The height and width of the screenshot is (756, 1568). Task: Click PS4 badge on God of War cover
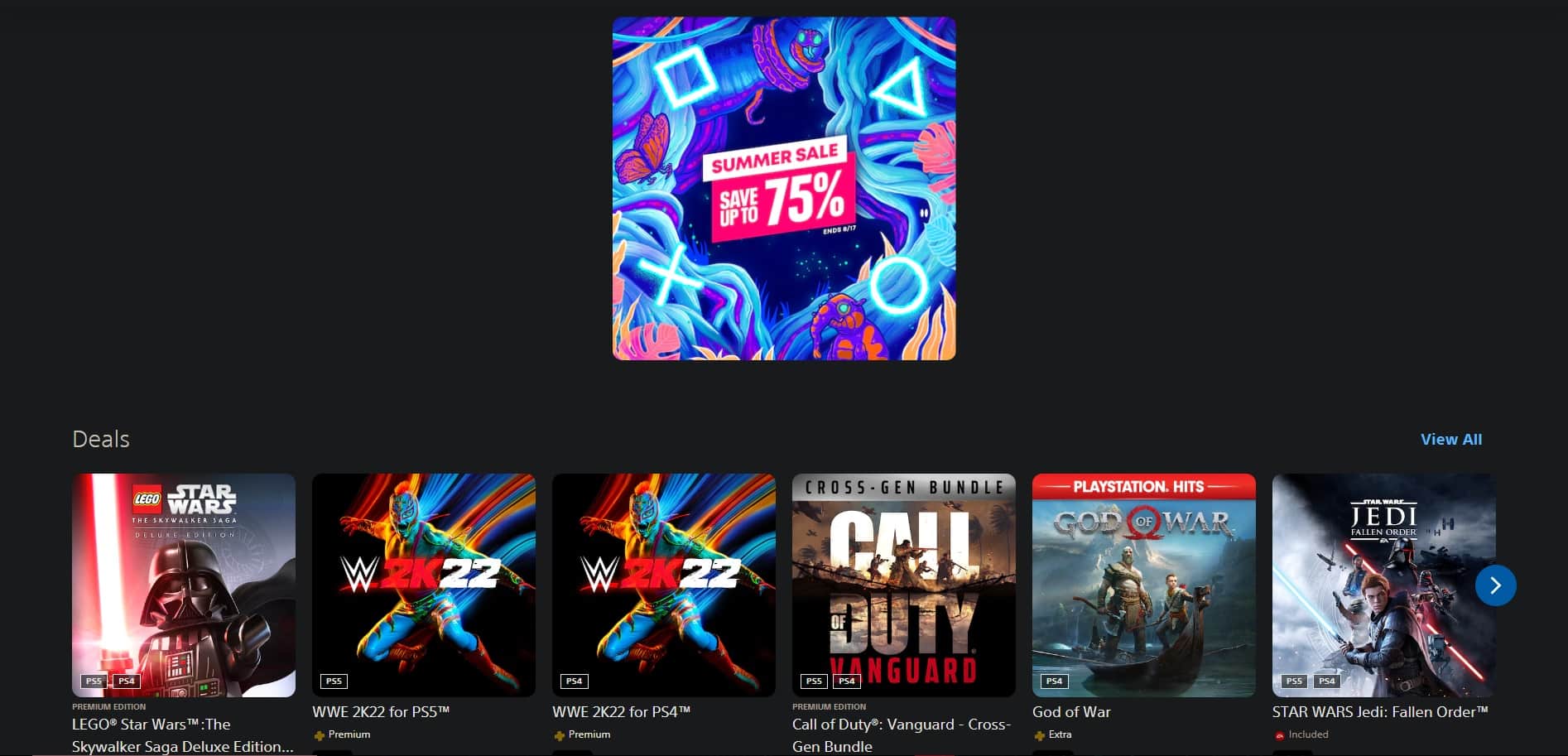(x=1054, y=681)
